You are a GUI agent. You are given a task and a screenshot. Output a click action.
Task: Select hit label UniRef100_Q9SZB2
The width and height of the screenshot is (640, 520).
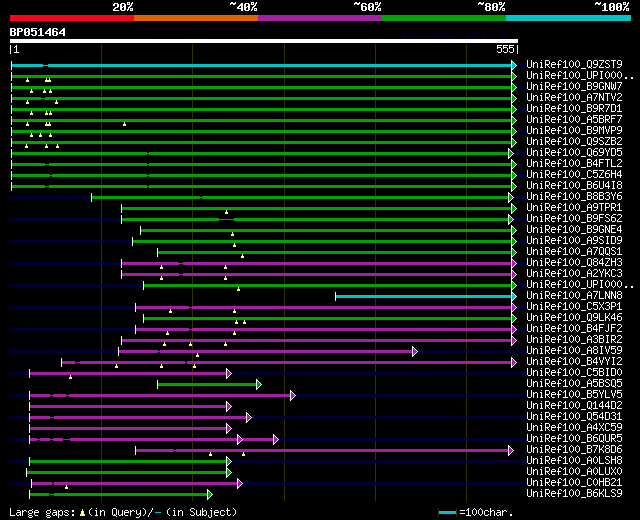point(574,141)
